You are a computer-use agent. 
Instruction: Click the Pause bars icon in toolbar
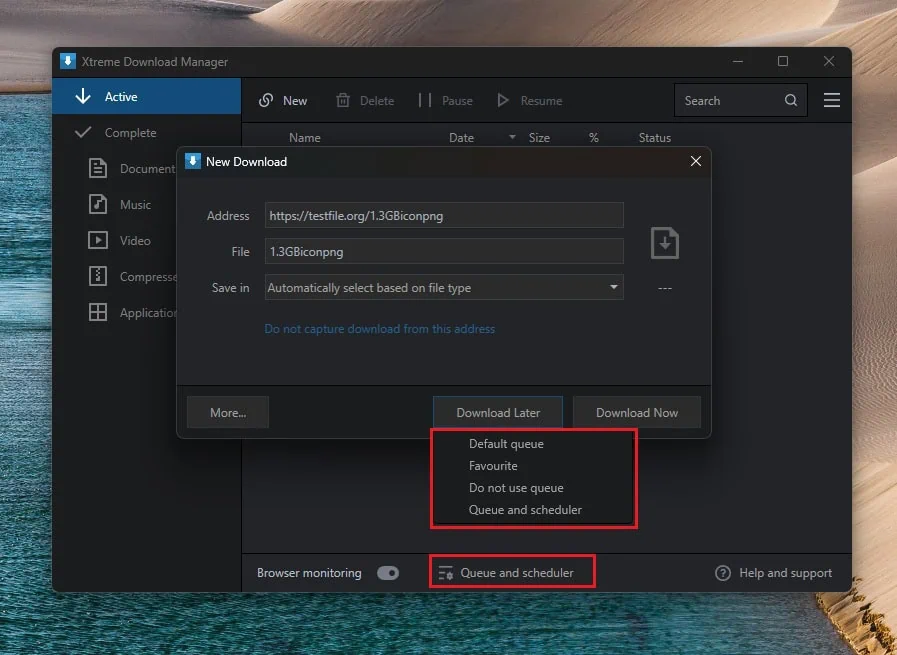(424, 101)
